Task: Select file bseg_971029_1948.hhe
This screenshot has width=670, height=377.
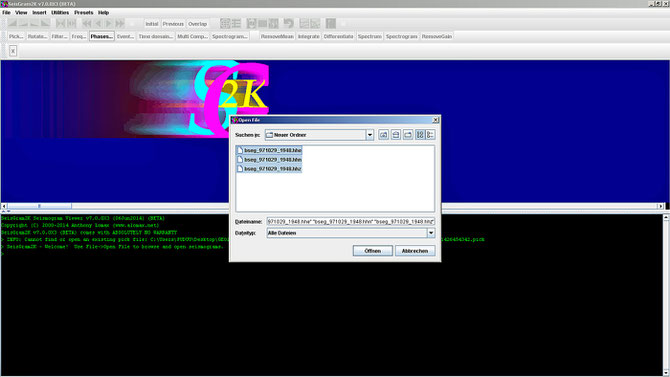Action: tap(269, 150)
